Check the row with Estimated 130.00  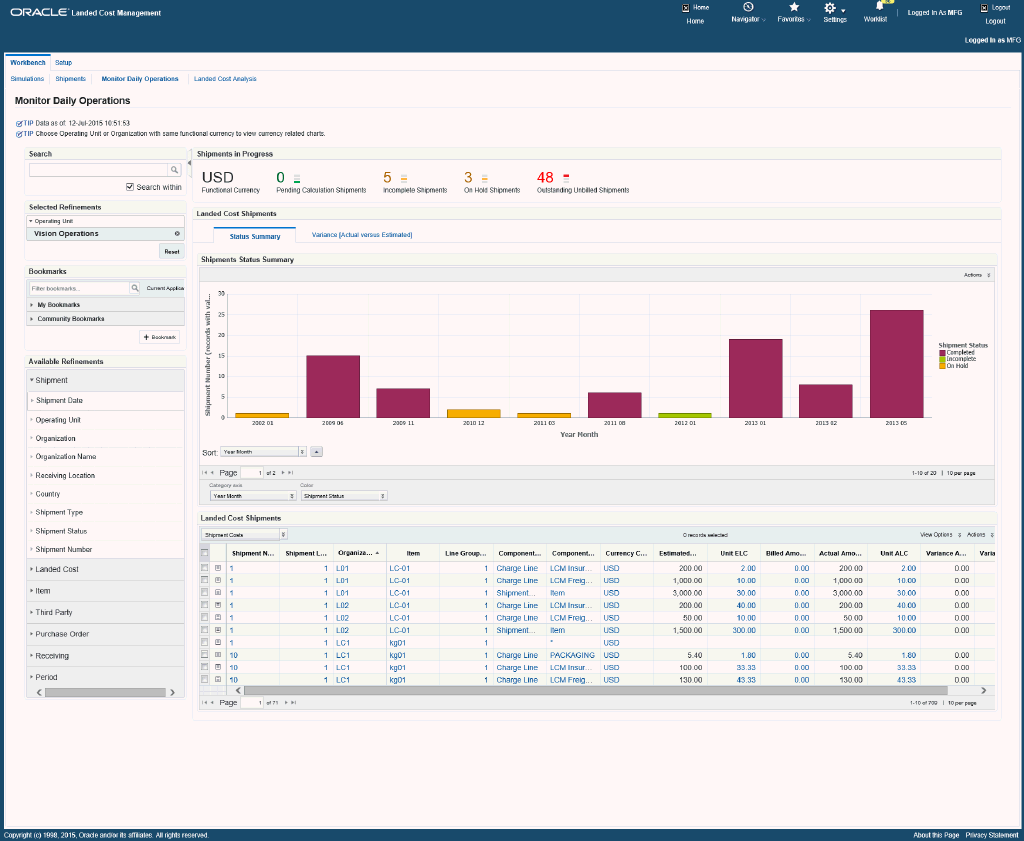(204, 679)
